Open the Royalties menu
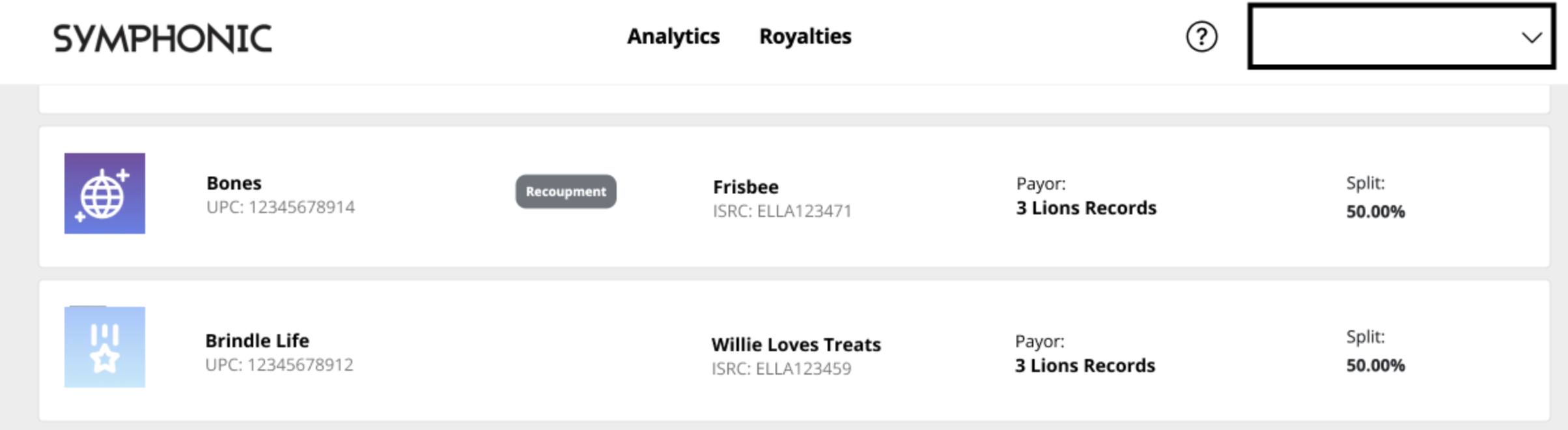 click(805, 36)
